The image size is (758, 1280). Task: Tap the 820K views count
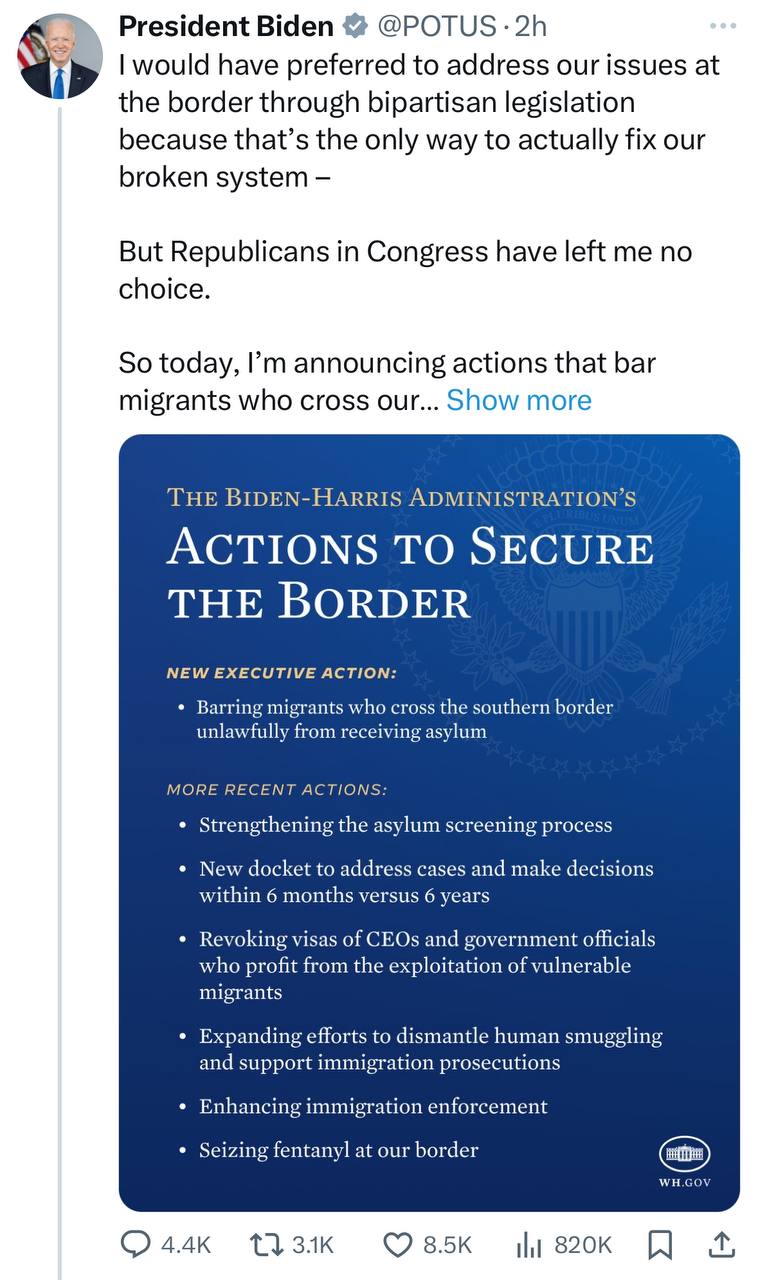[582, 1245]
